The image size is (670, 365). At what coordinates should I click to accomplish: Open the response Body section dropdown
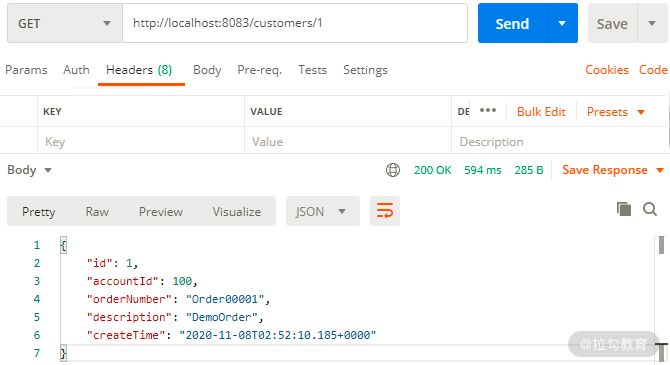tap(29, 170)
